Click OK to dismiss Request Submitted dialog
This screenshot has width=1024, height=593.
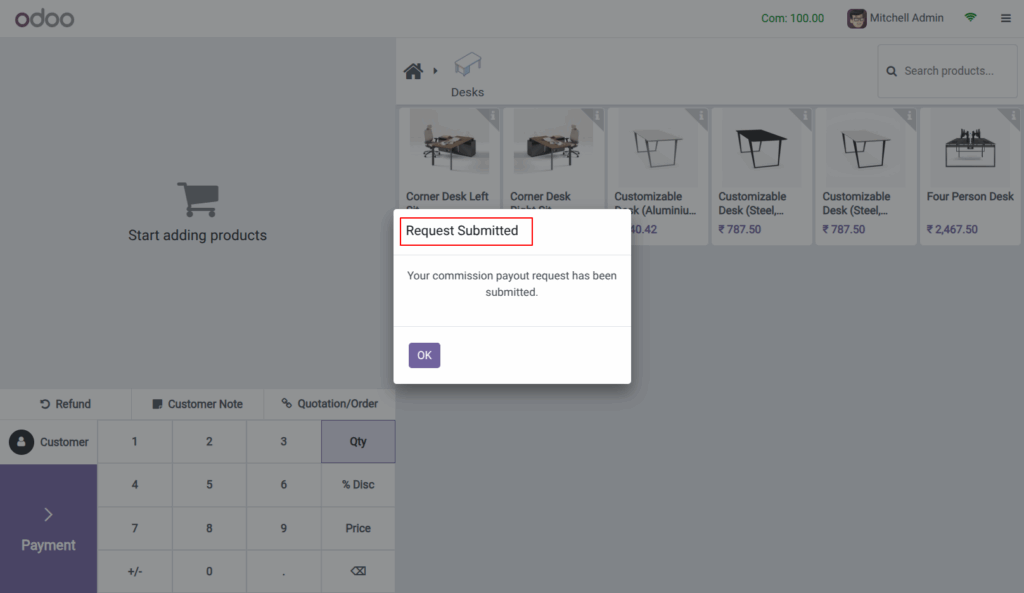coord(424,355)
